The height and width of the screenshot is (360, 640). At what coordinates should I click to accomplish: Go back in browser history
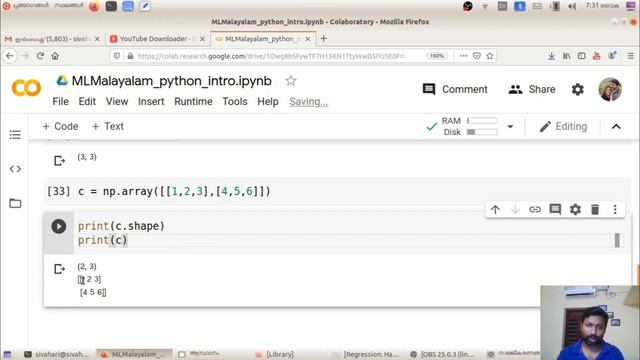point(10,56)
